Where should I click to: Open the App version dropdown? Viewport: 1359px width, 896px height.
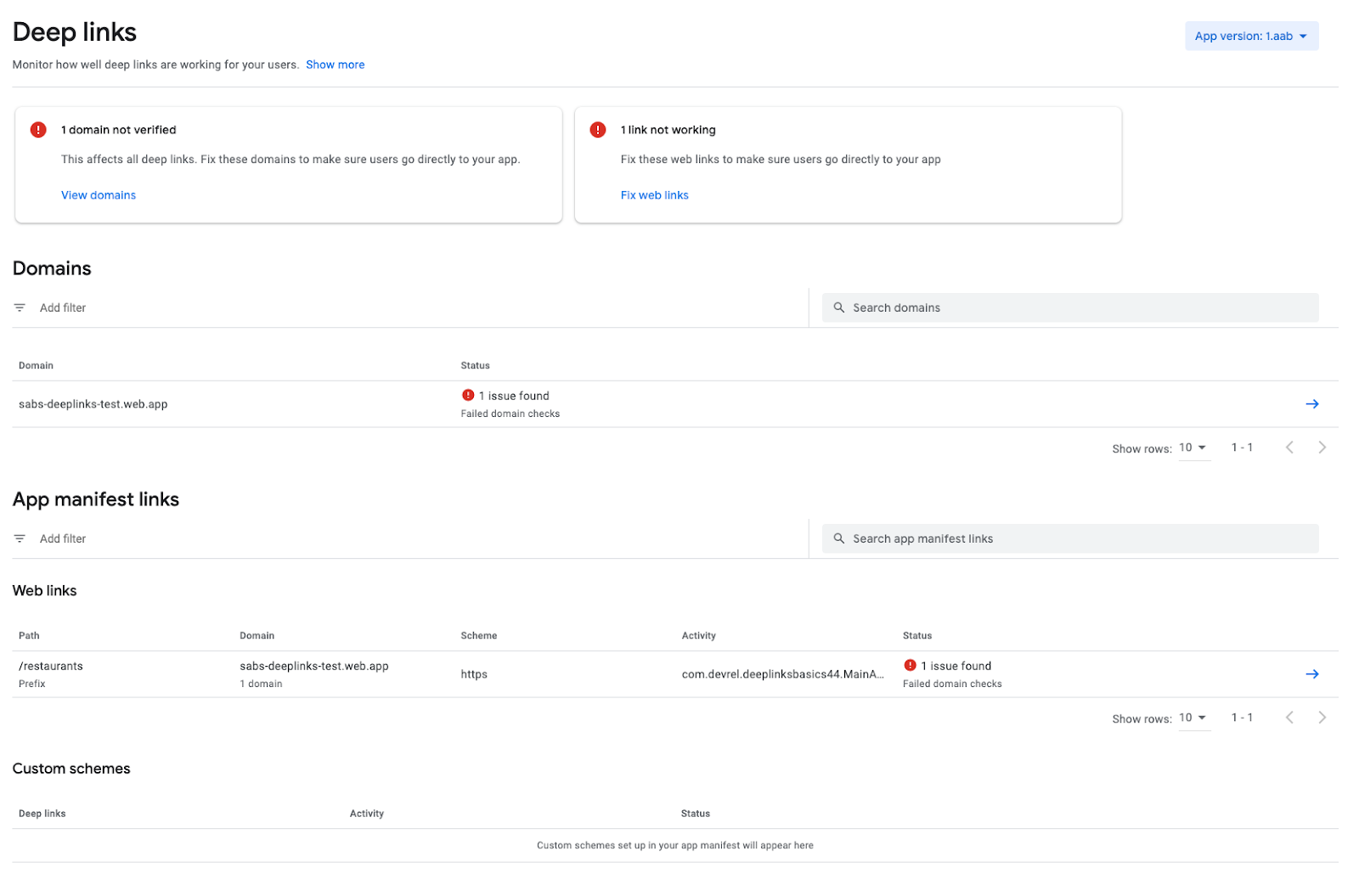(x=1250, y=36)
